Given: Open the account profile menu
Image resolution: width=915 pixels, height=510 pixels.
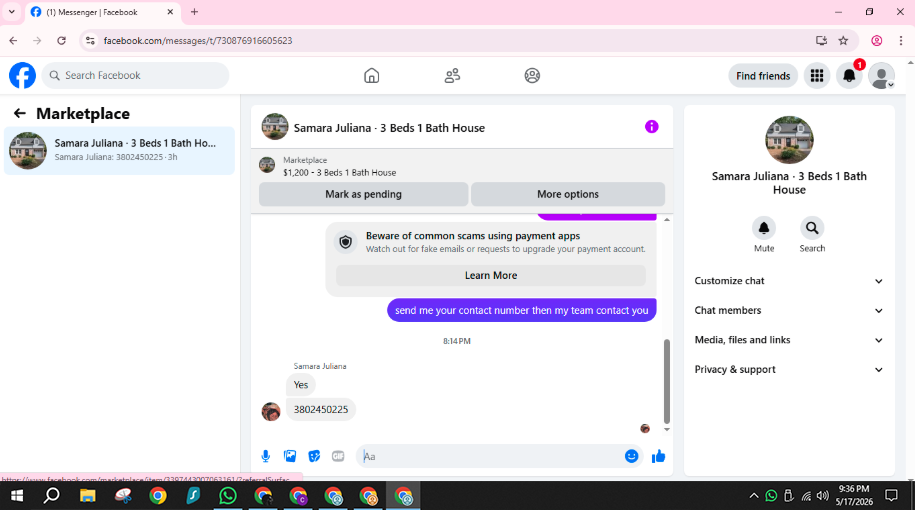Looking at the screenshot, I should coord(881,76).
